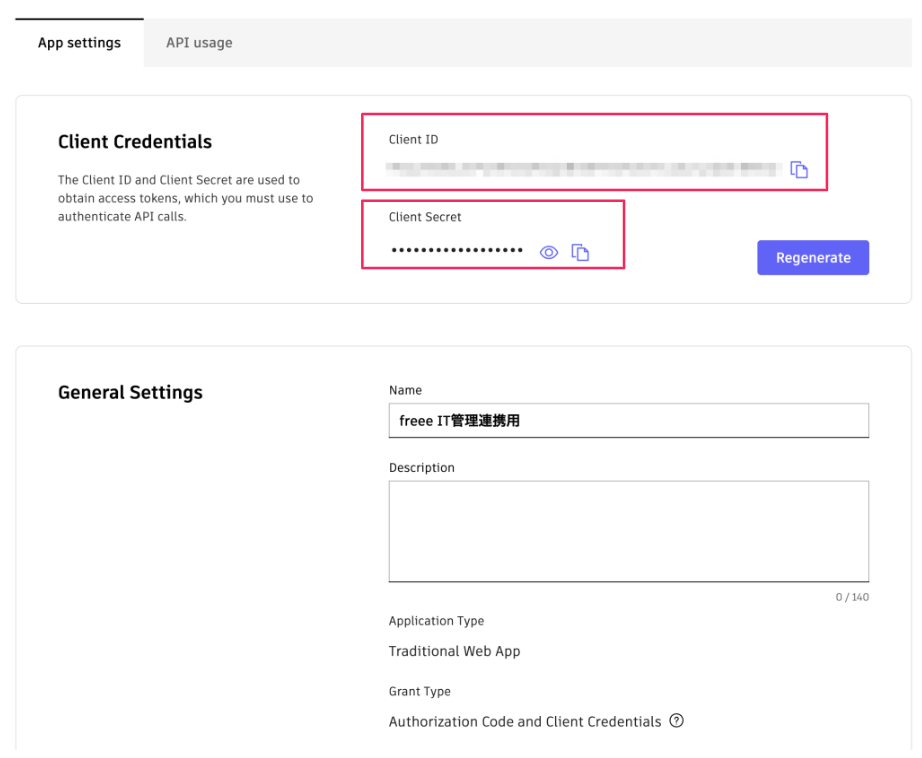The image size is (922, 758).
Task: Click inside the Description text area
Action: [x=628, y=531]
